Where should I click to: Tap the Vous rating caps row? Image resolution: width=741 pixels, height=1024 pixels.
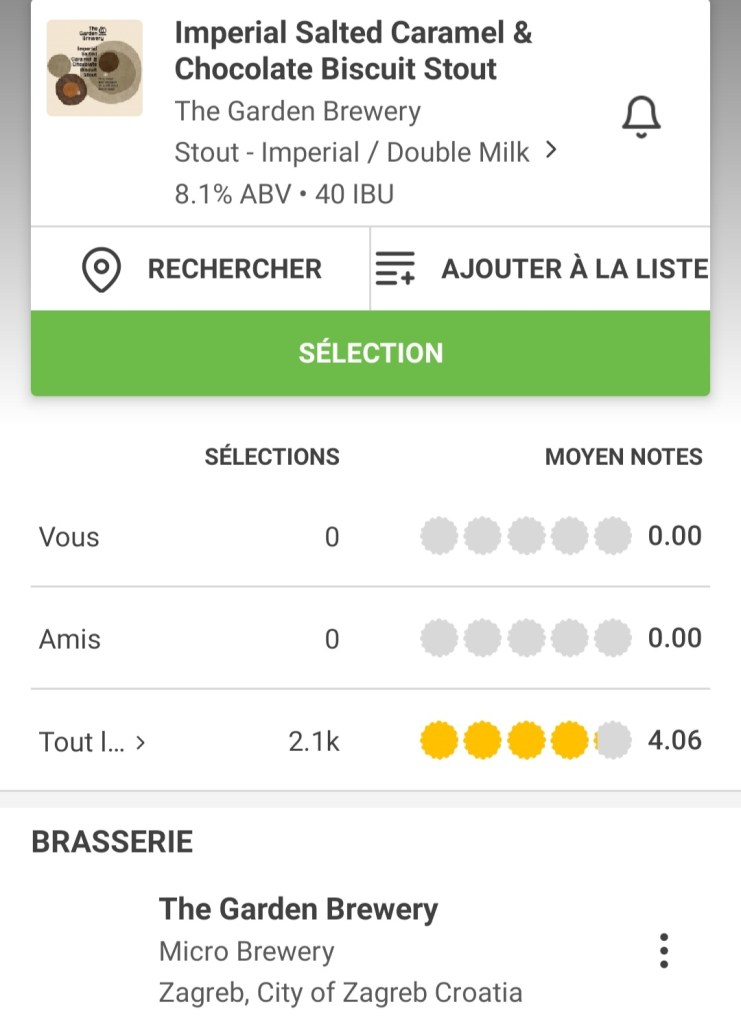[526, 537]
